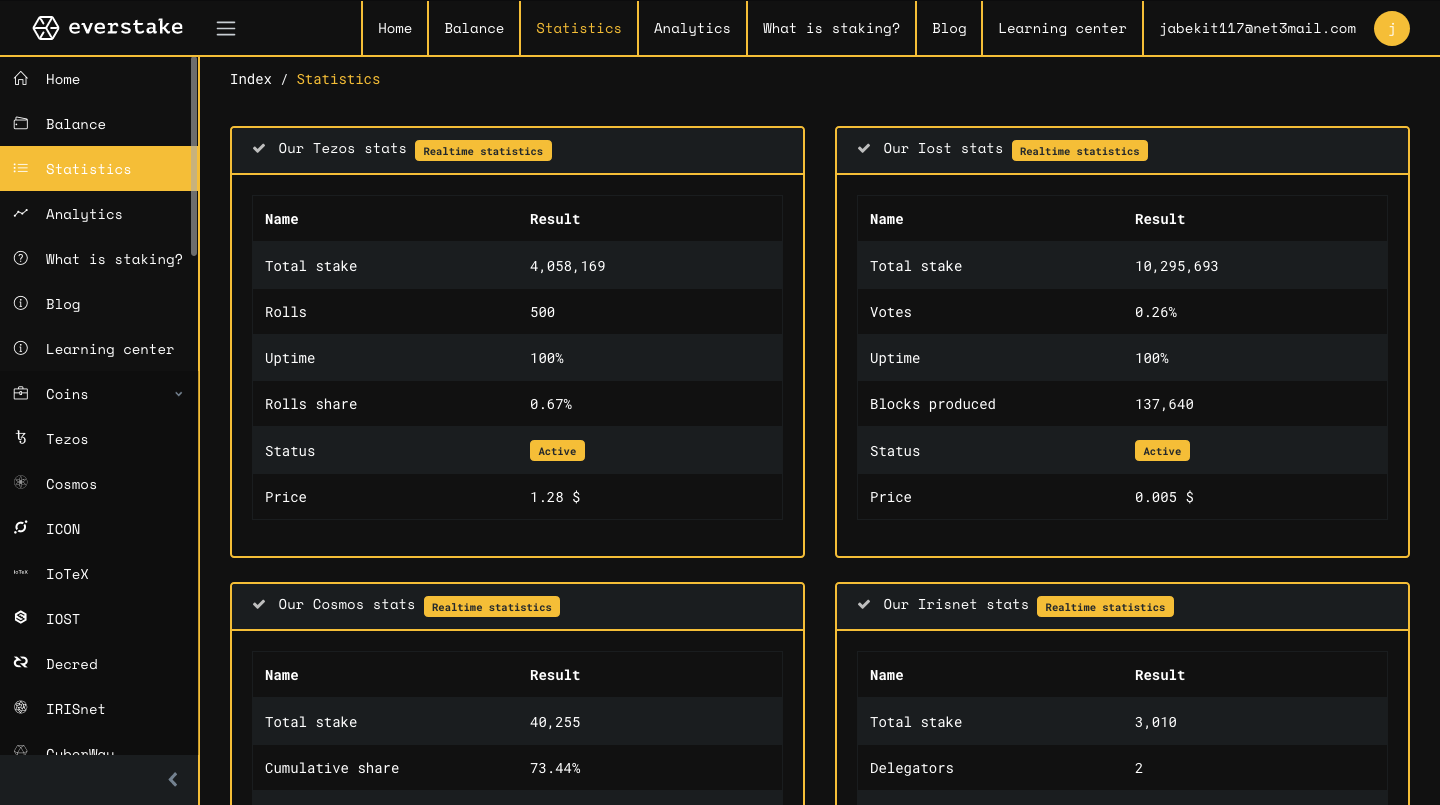The width and height of the screenshot is (1440, 805).
Task: Click the checkmark icon on Irisnet stats card
Action: 864,605
